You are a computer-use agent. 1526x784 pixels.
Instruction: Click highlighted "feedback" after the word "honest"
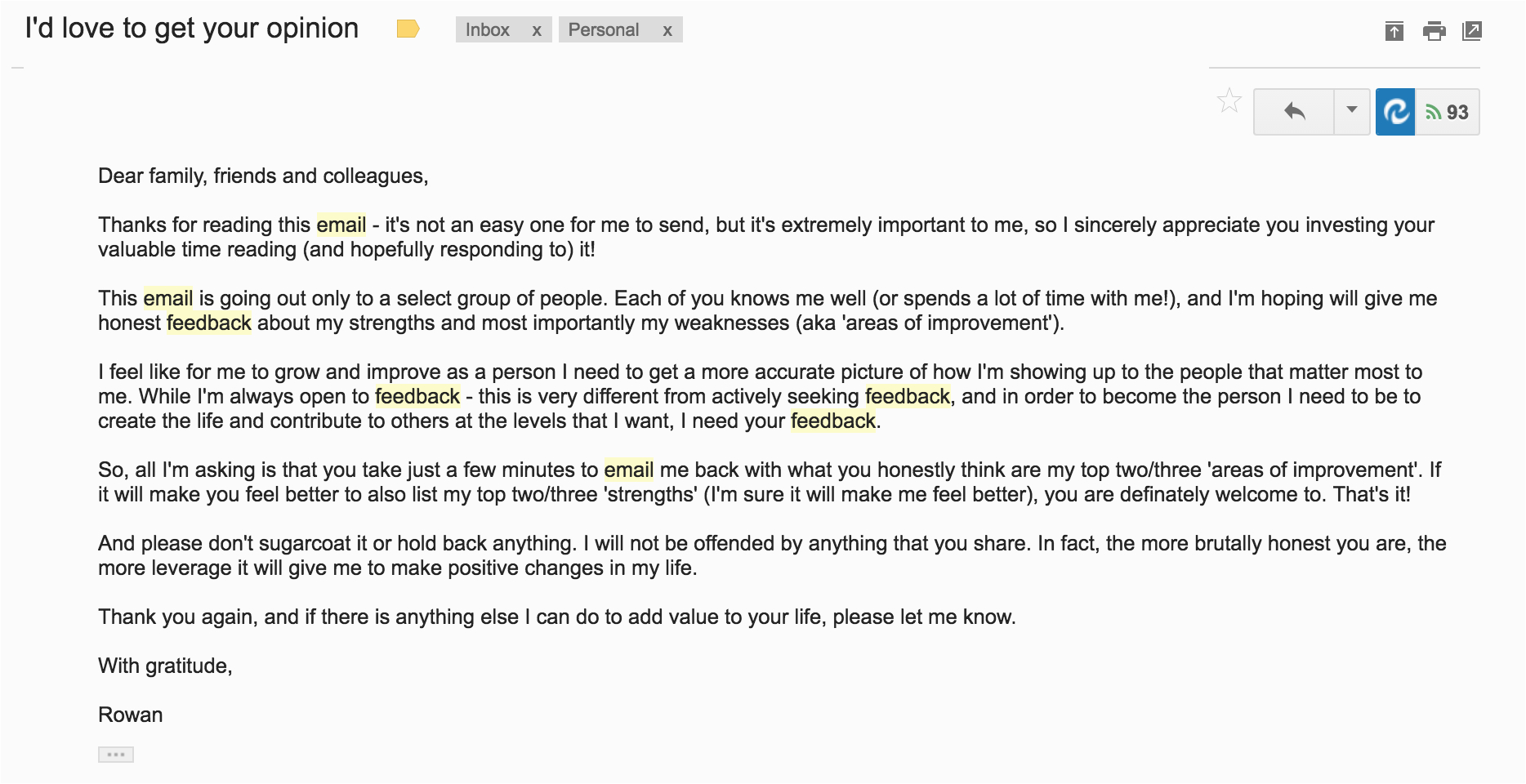(x=209, y=323)
